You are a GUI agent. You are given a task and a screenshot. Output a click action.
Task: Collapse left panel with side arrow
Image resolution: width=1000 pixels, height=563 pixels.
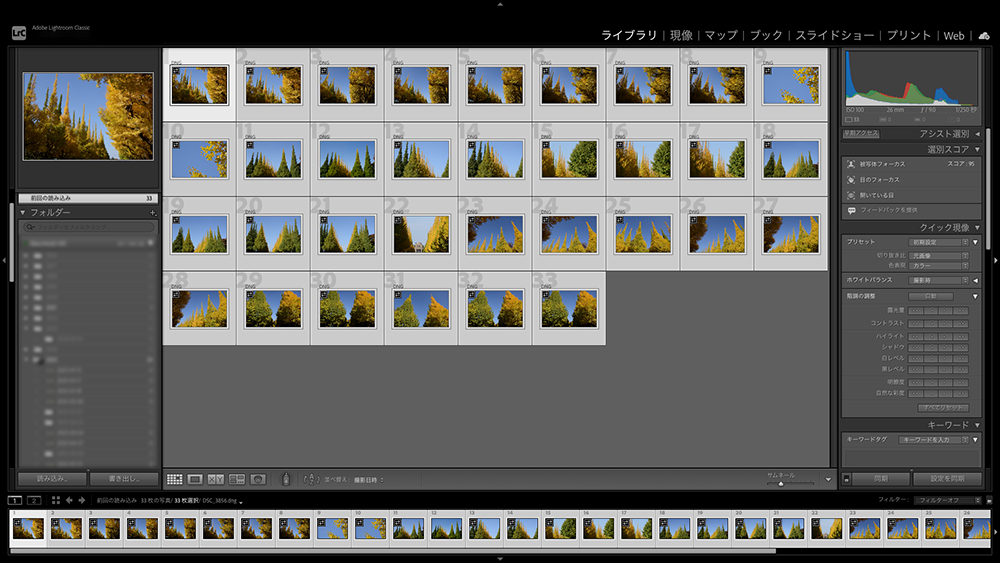point(4,260)
